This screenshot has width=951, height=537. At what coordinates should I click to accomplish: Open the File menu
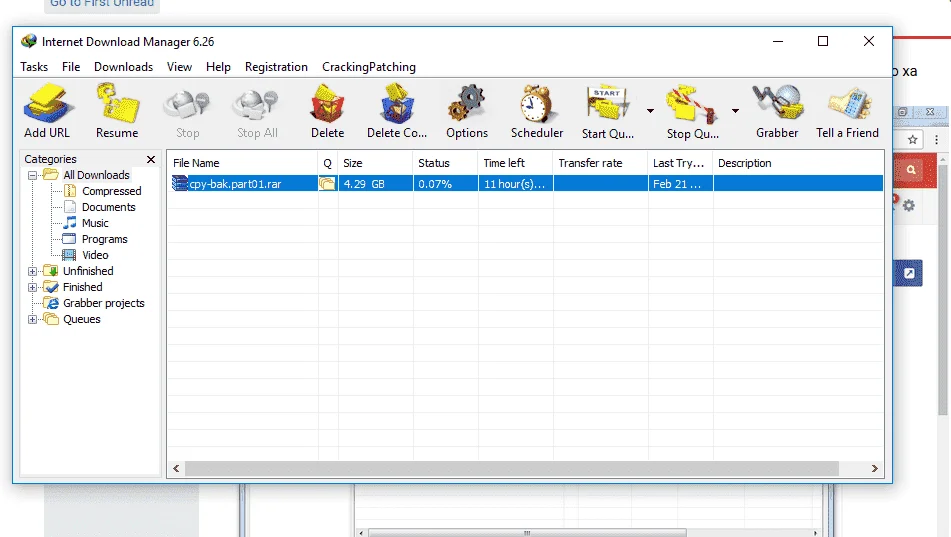pos(71,67)
